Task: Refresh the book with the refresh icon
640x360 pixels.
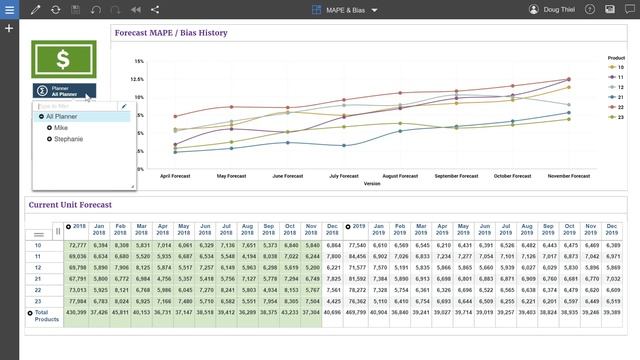Action: coord(56,10)
